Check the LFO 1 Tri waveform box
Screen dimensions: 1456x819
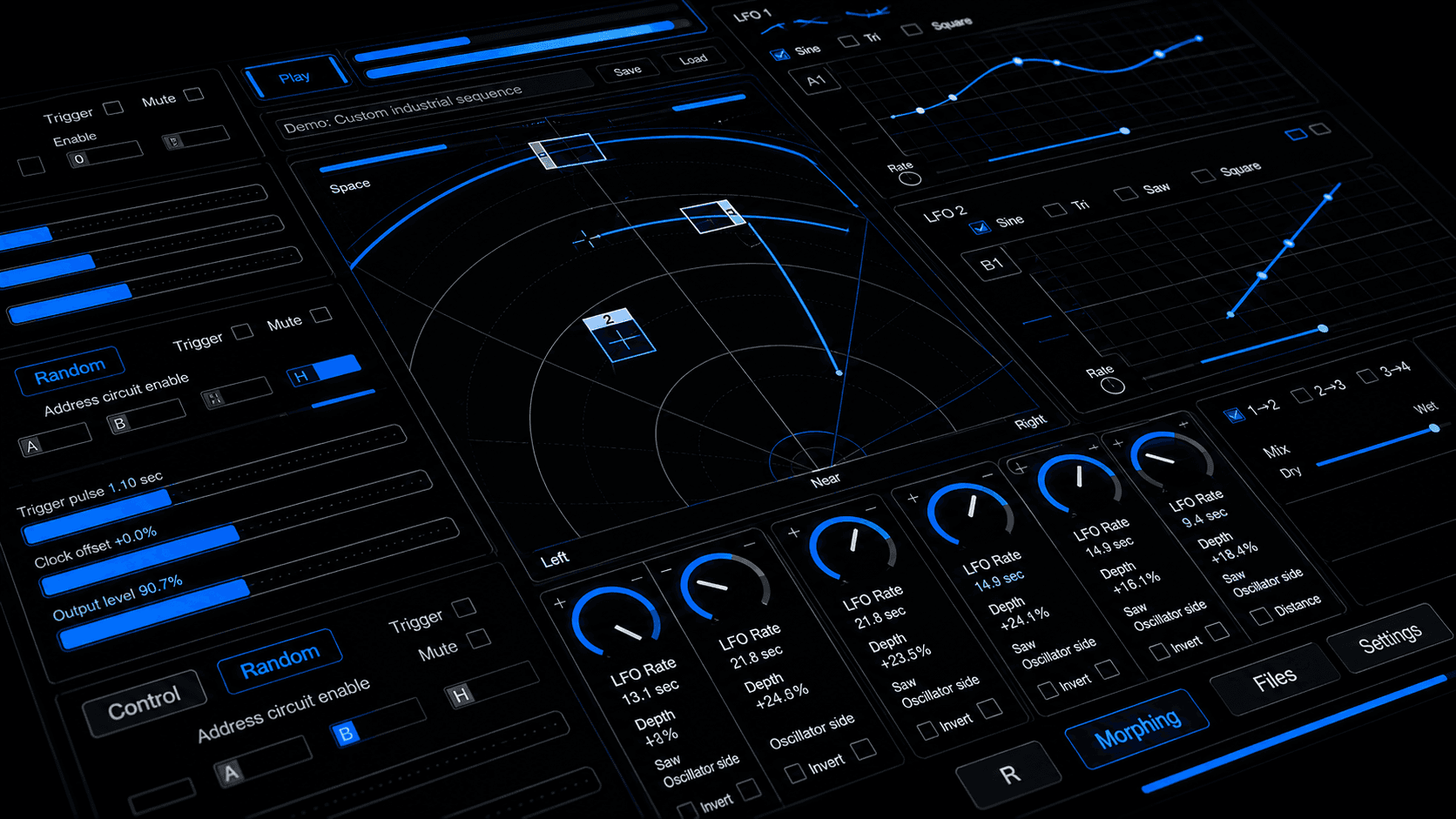848,41
